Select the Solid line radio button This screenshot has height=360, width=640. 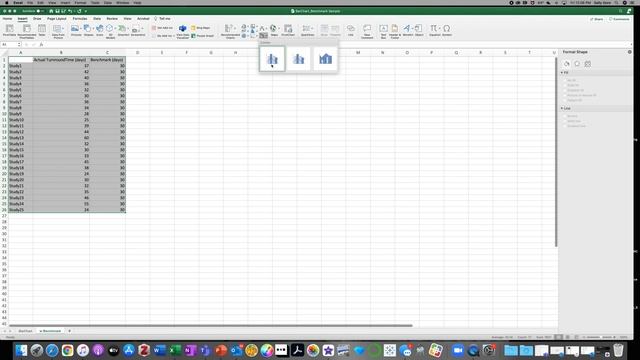565,121
